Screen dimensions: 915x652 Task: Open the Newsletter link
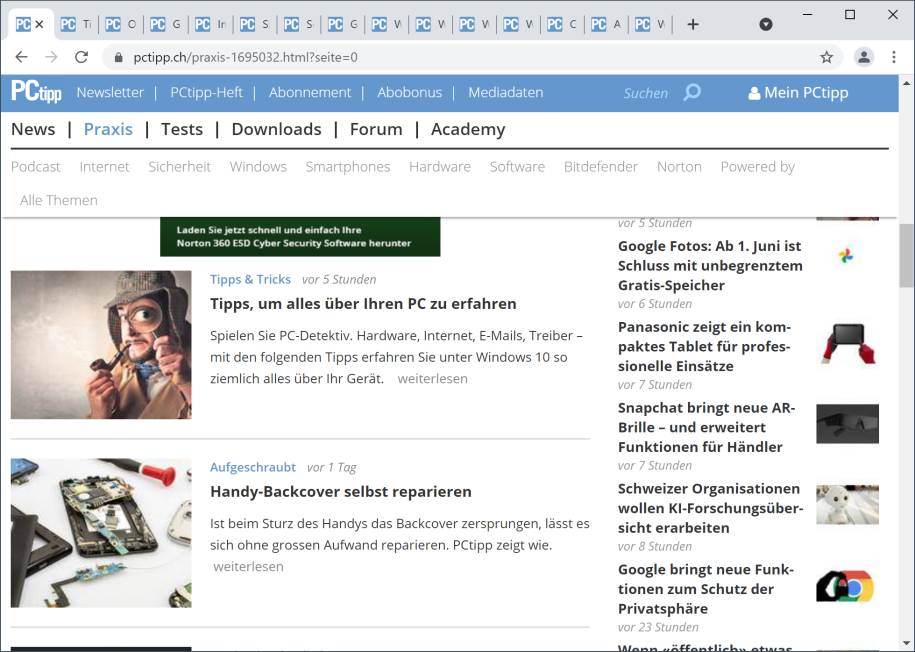click(x=110, y=92)
